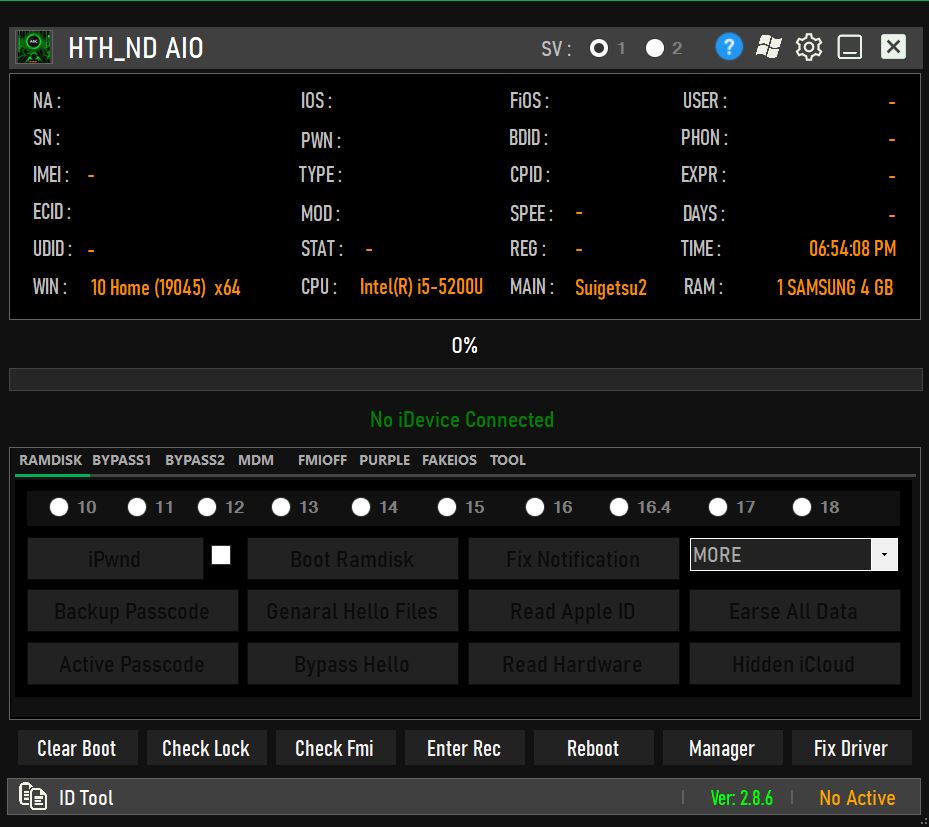Select server radio button 2
The image size is (929, 827).
(x=654, y=48)
